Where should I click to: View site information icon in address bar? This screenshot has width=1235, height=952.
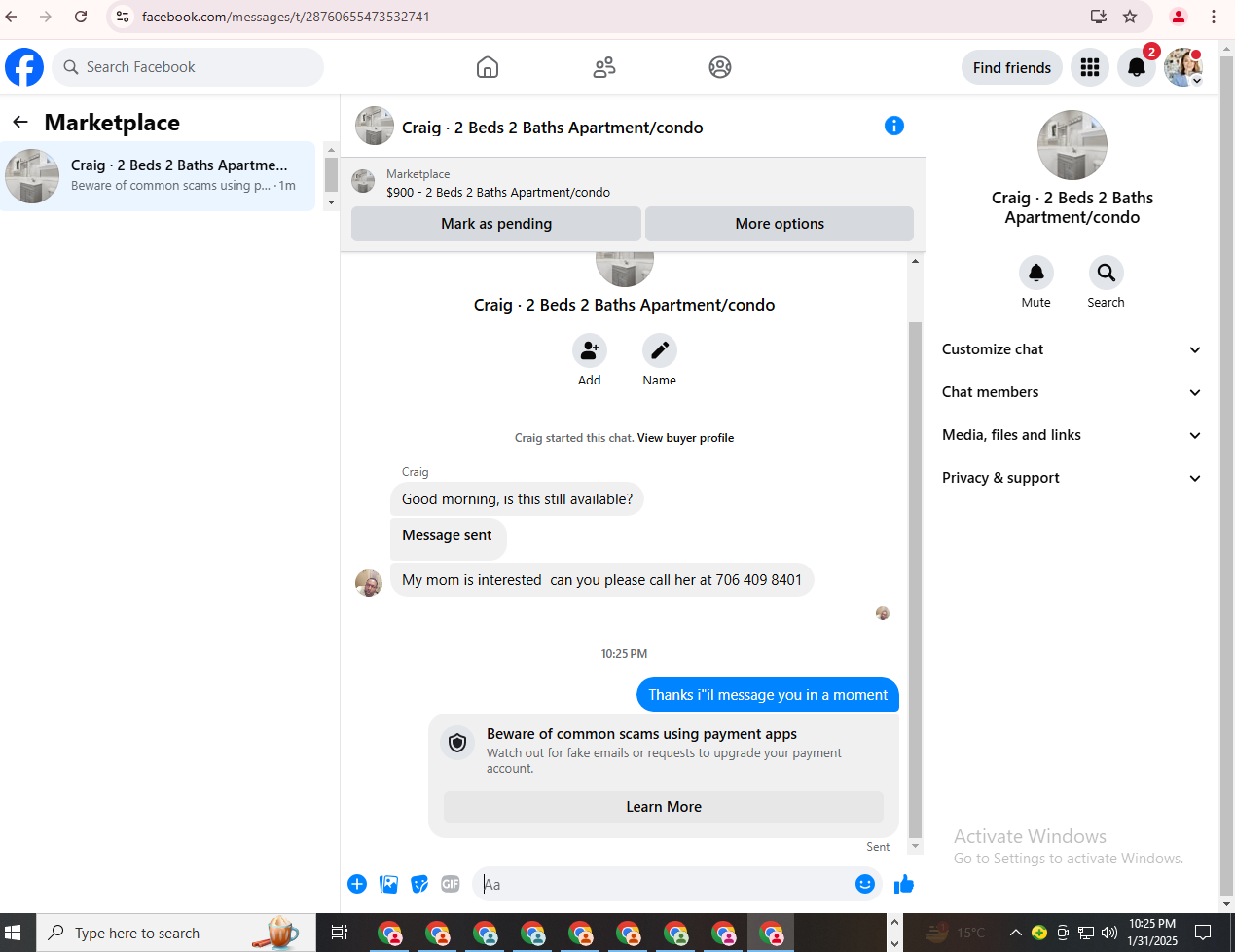123,17
